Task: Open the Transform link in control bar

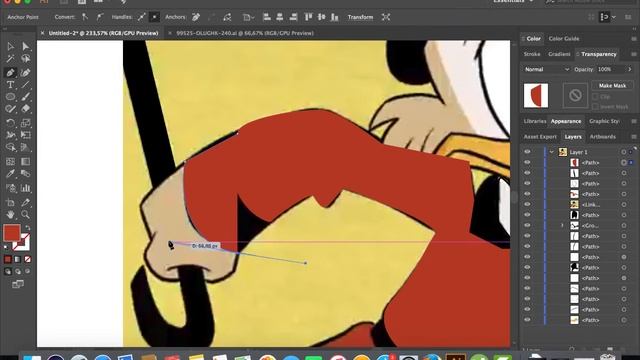Action: coord(360,17)
